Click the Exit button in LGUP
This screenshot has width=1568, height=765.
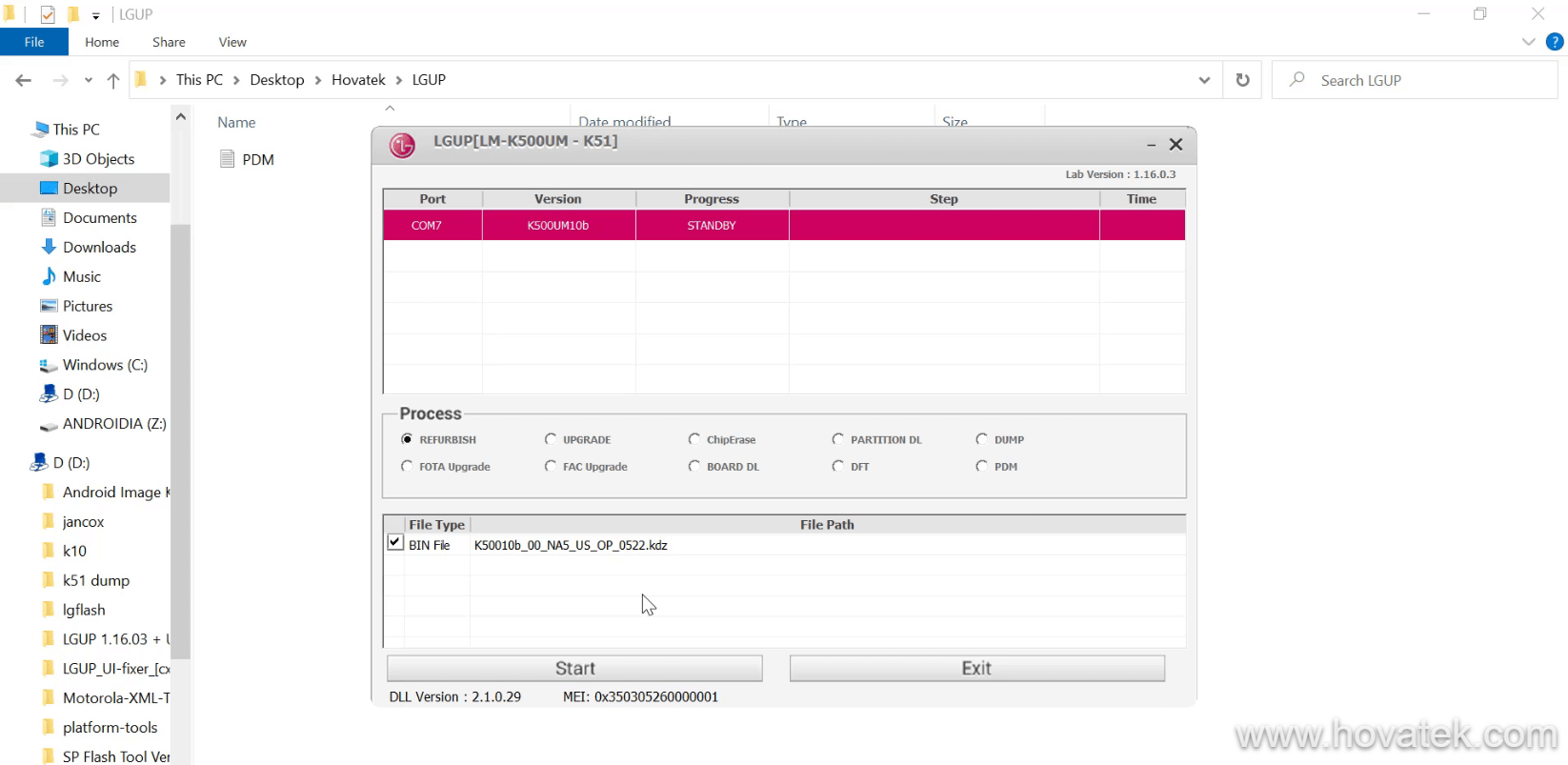(976, 668)
